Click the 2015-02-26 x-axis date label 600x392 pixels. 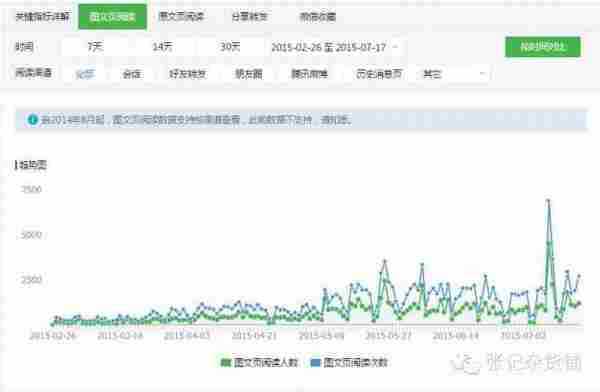point(52,336)
